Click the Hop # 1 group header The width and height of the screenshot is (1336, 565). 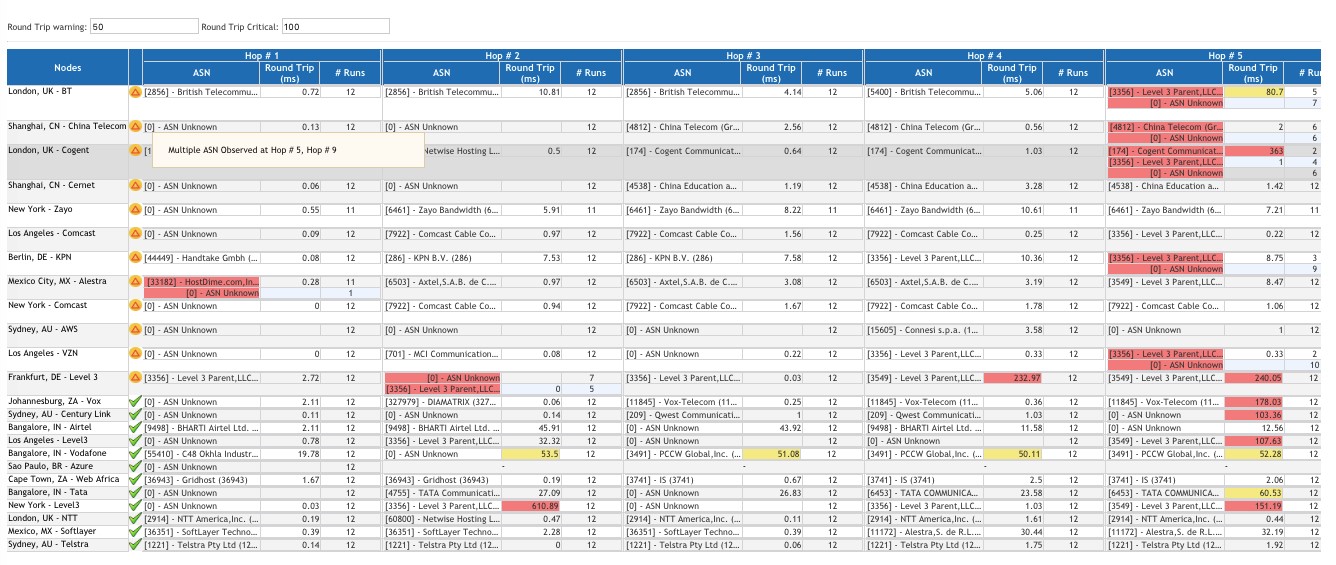tap(262, 56)
